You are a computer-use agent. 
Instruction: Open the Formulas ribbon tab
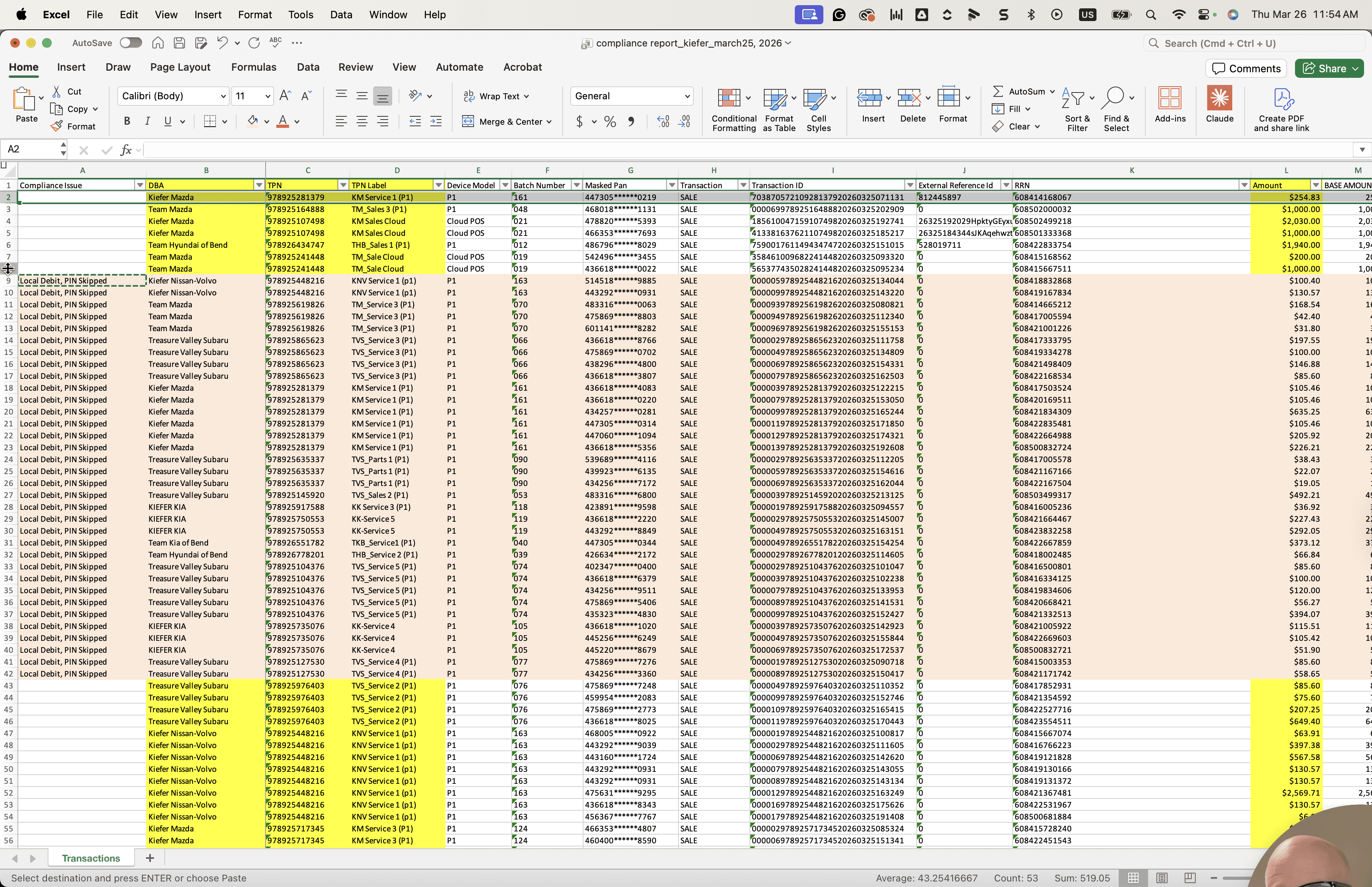253,67
